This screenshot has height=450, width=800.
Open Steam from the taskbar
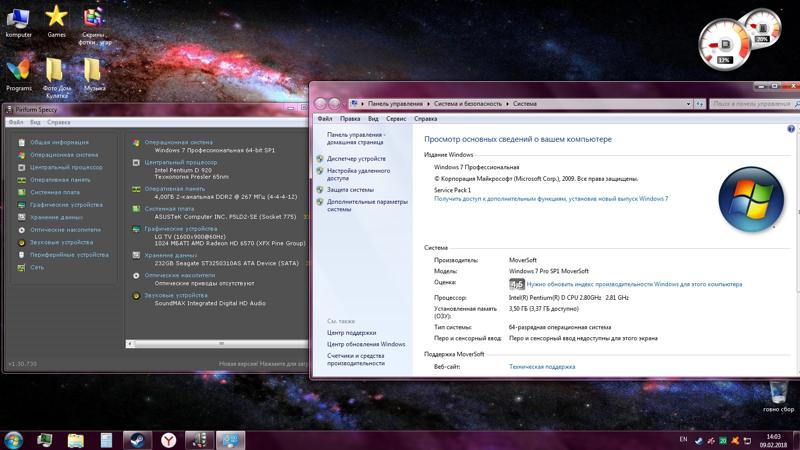tap(137, 440)
